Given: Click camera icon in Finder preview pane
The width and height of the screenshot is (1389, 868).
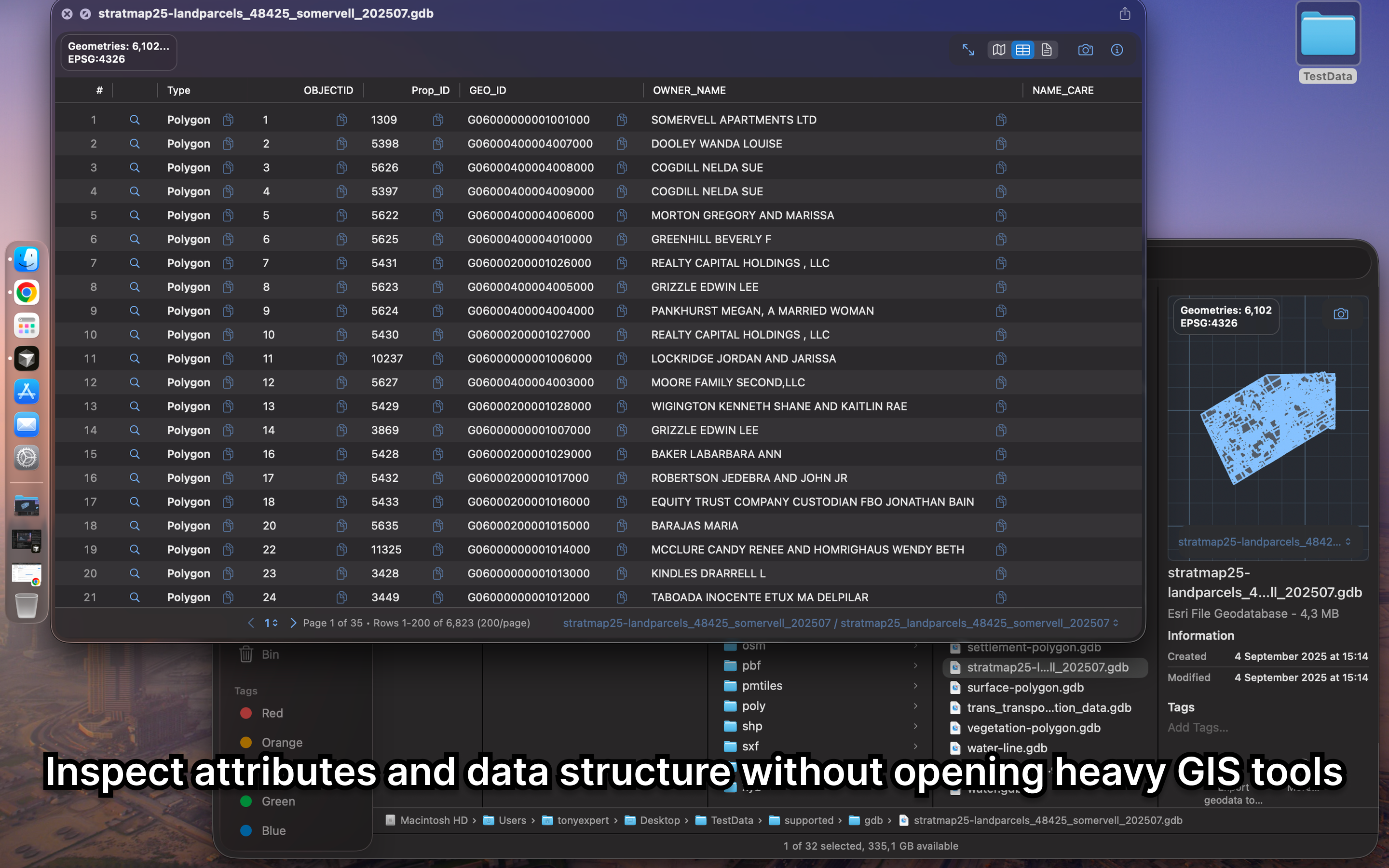Looking at the screenshot, I should tap(1341, 314).
